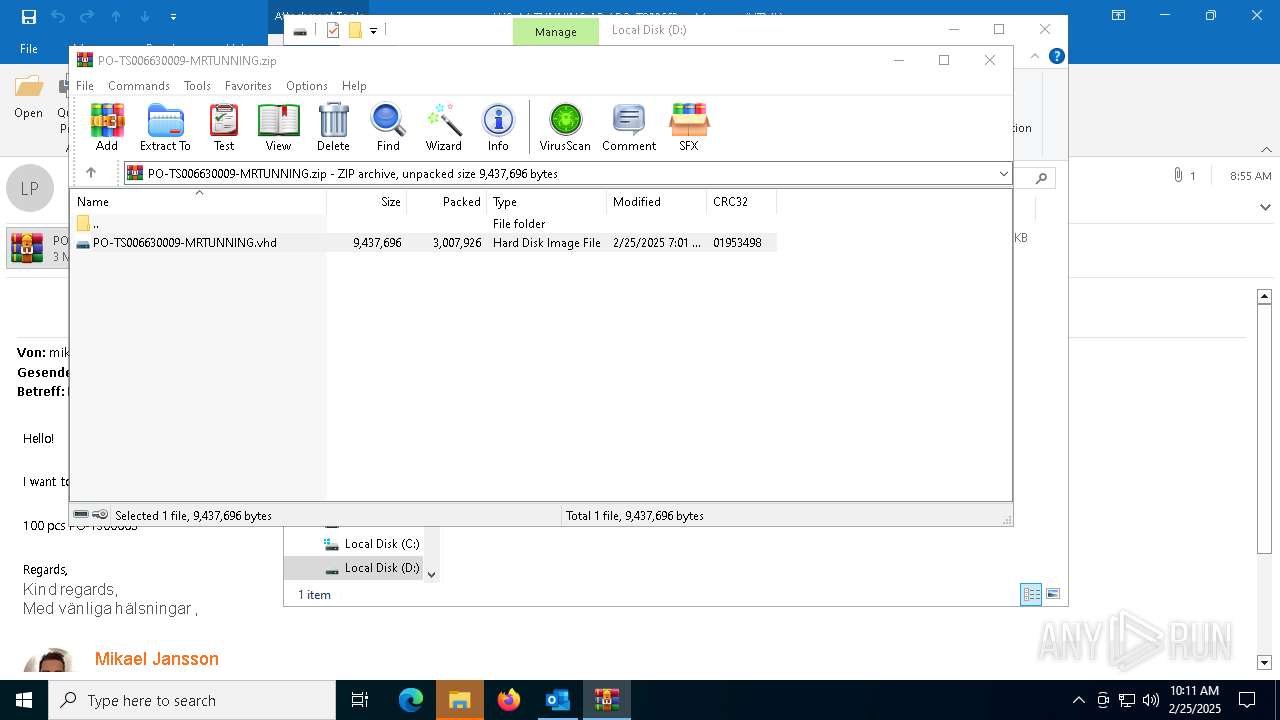Switch Explorer to details view icon
This screenshot has height=720, width=1280.
pos(1031,594)
